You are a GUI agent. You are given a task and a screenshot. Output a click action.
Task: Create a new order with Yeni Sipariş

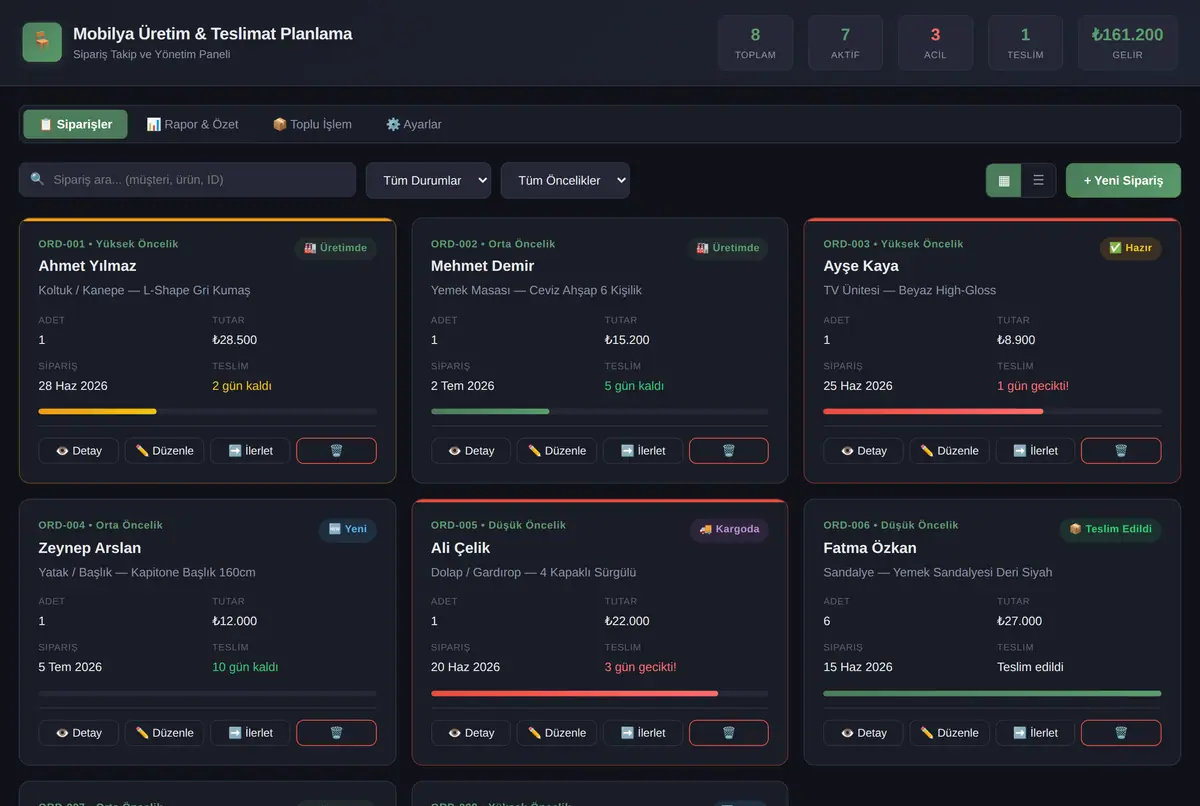[x=1123, y=181]
